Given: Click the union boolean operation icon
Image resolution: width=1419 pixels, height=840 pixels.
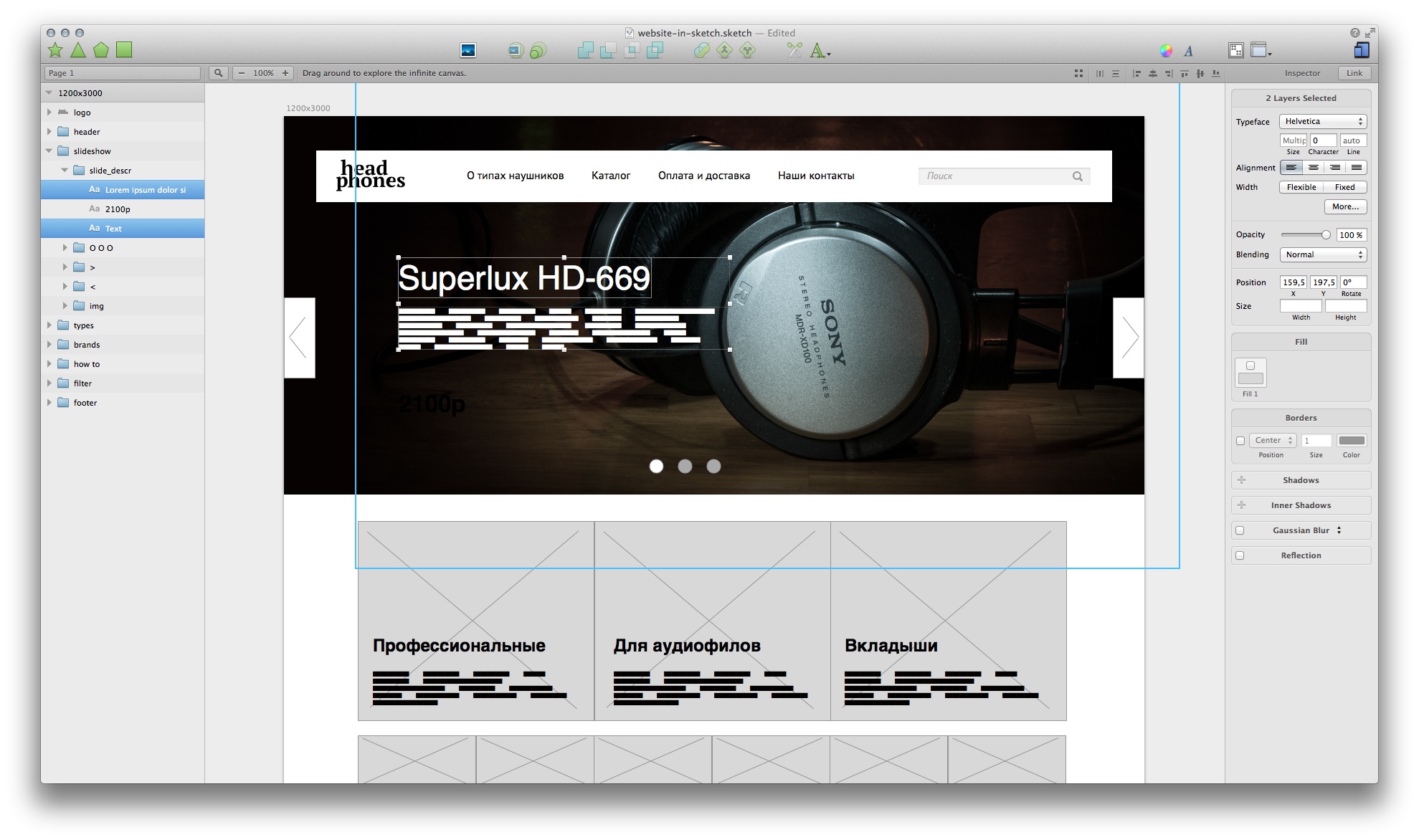Looking at the screenshot, I should pyautogui.click(x=585, y=50).
